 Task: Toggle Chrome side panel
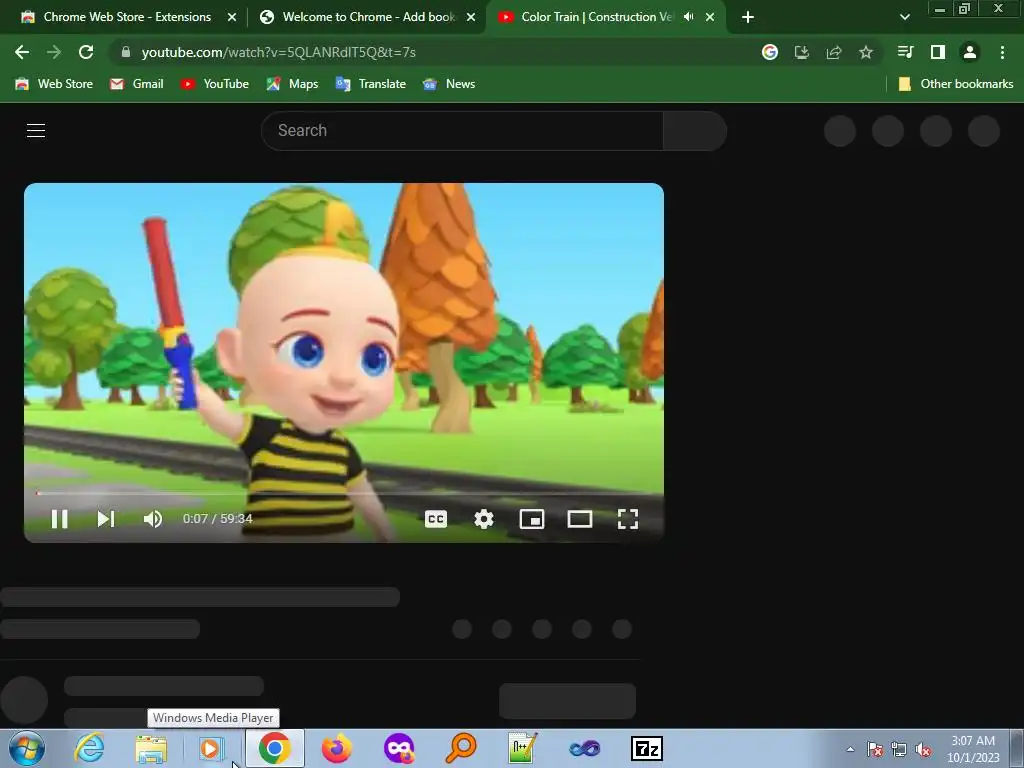click(x=938, y=52)
